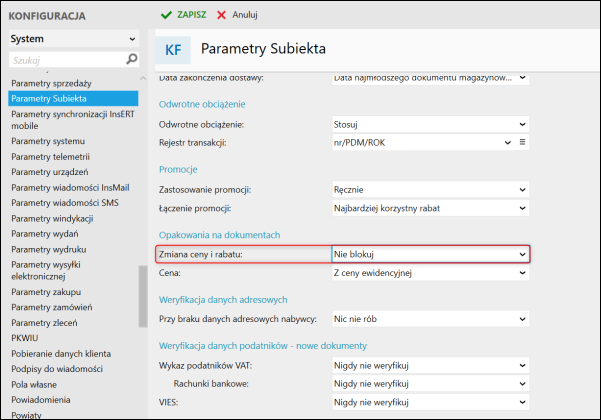Click the Promocje section heading
This screenshot has height=420, width=601.
pos(178,169)
